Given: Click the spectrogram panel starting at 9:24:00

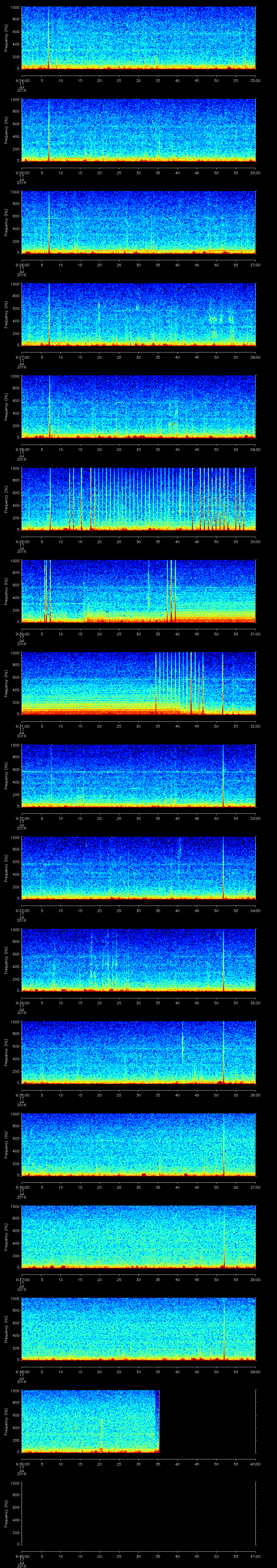Looking at the screenshot, I should pyautogui.click(x=139, y=38).
